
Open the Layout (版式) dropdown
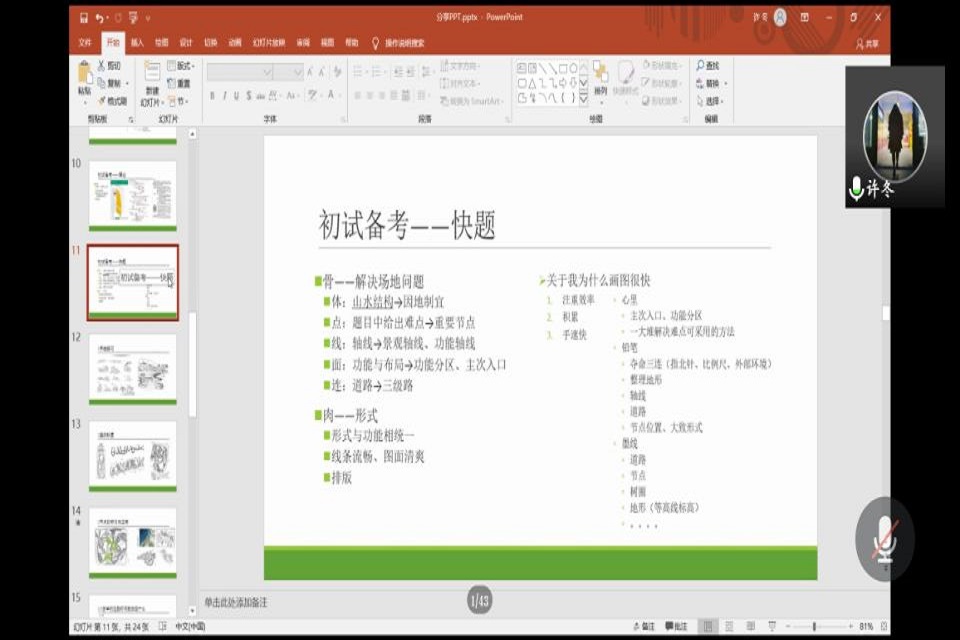pos(181,66)
